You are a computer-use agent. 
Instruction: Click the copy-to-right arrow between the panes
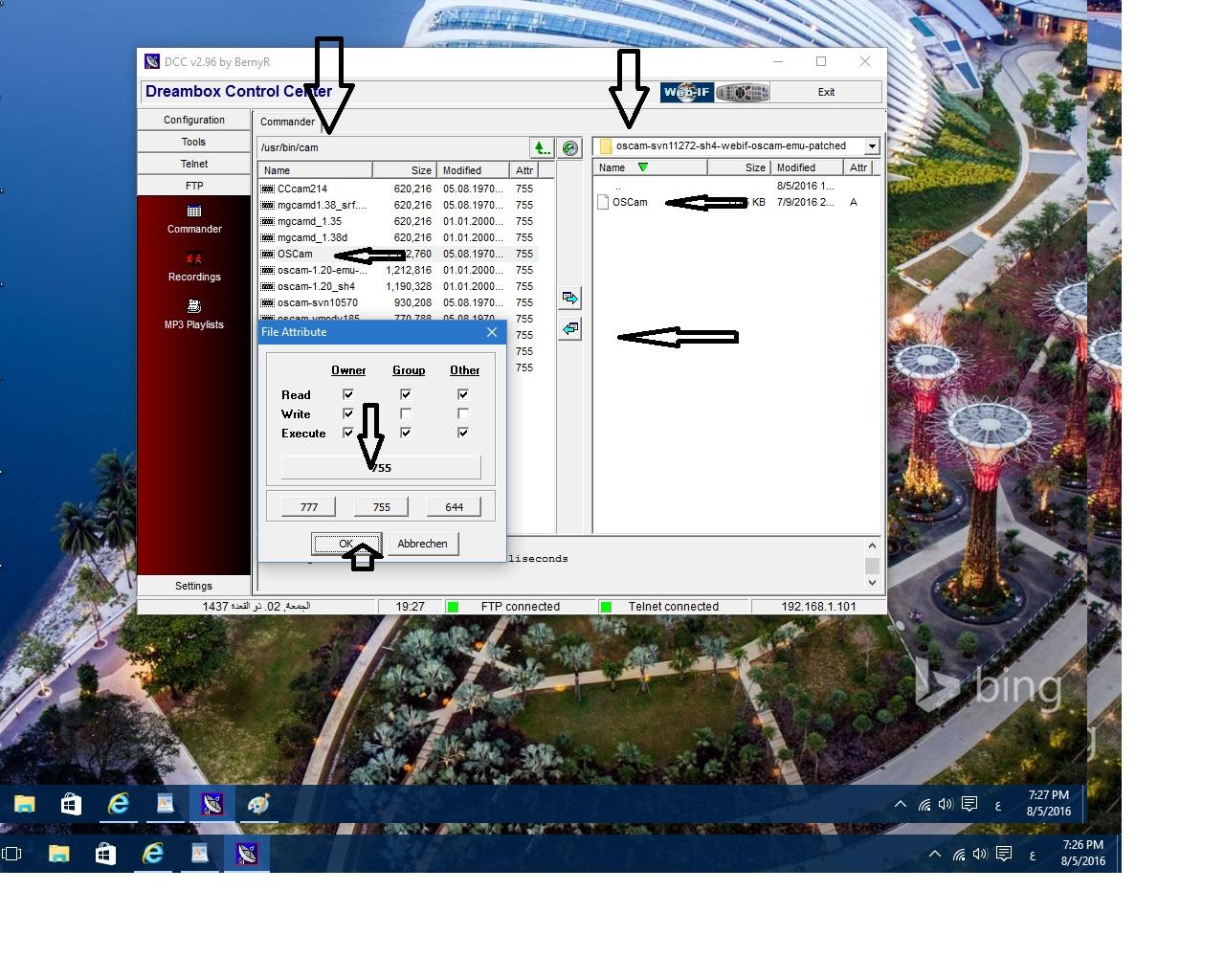click(x=570, y=298)
